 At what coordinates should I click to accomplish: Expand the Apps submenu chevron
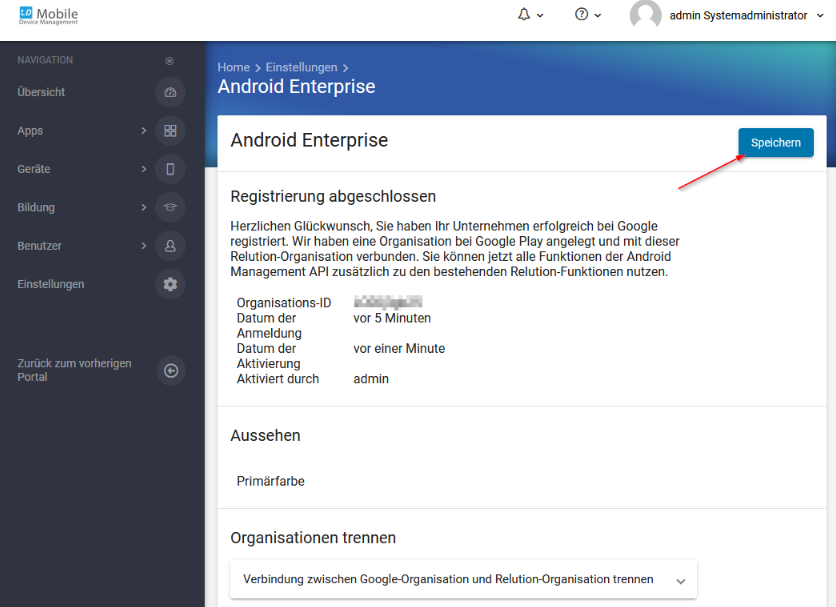143,131
